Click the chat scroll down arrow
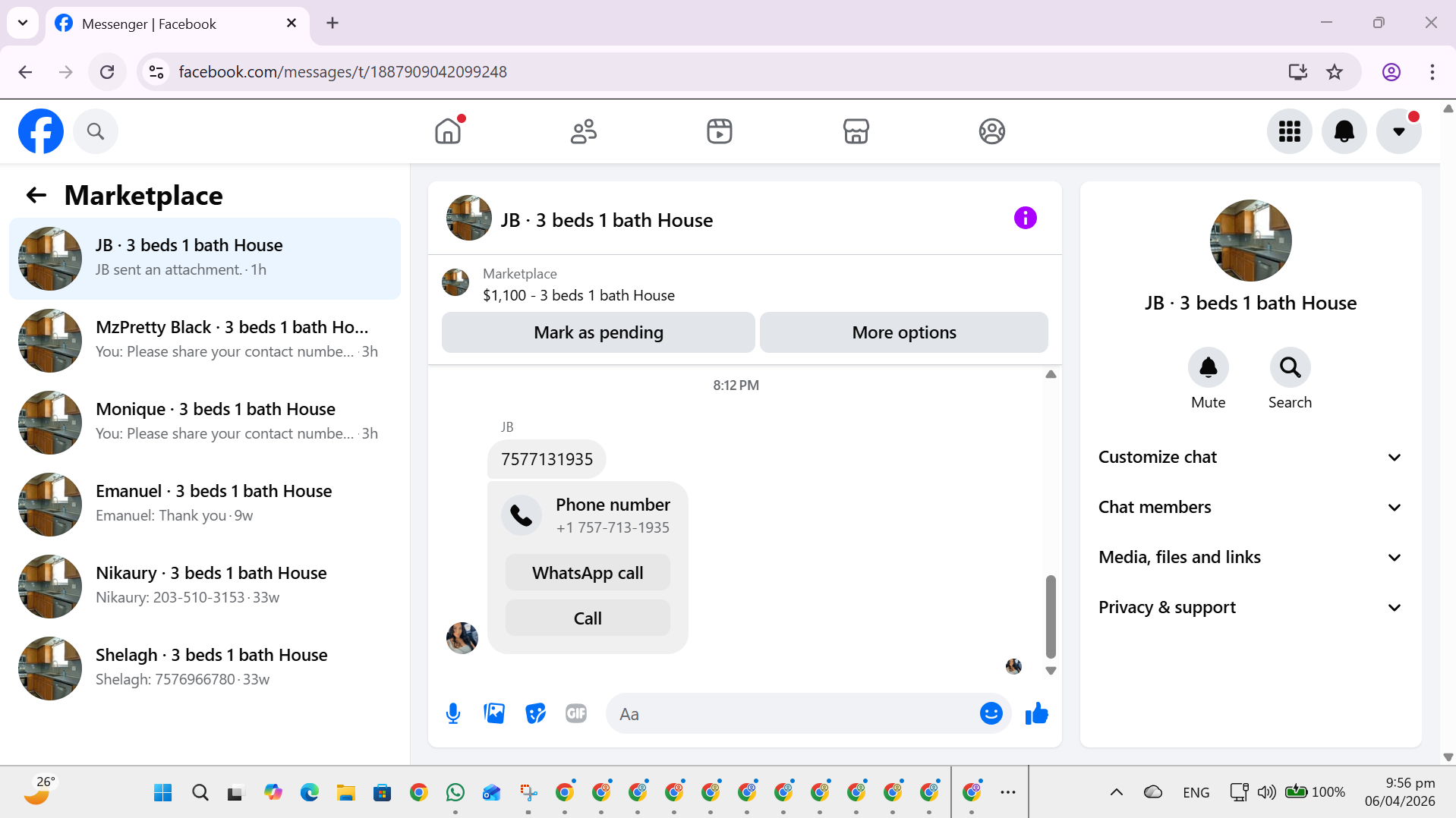The width and height of the screenshot is (1456, 818). (x=1051, y=671)
